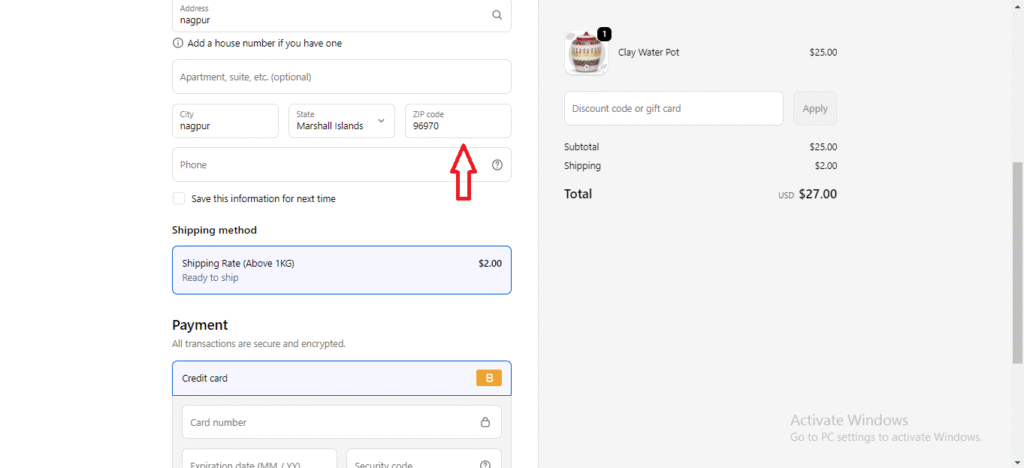1024x468 pixels.
Task: Click the info icon beside the house number hint
Action: [x=178, y=43]
